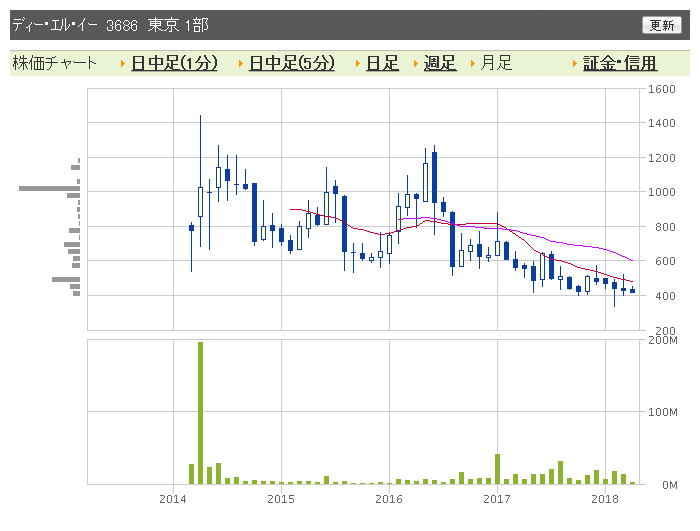Screen dimensions: 700x531
Task: Open the 日中足(5分) intraday chart link
Action: coord(292,63)
